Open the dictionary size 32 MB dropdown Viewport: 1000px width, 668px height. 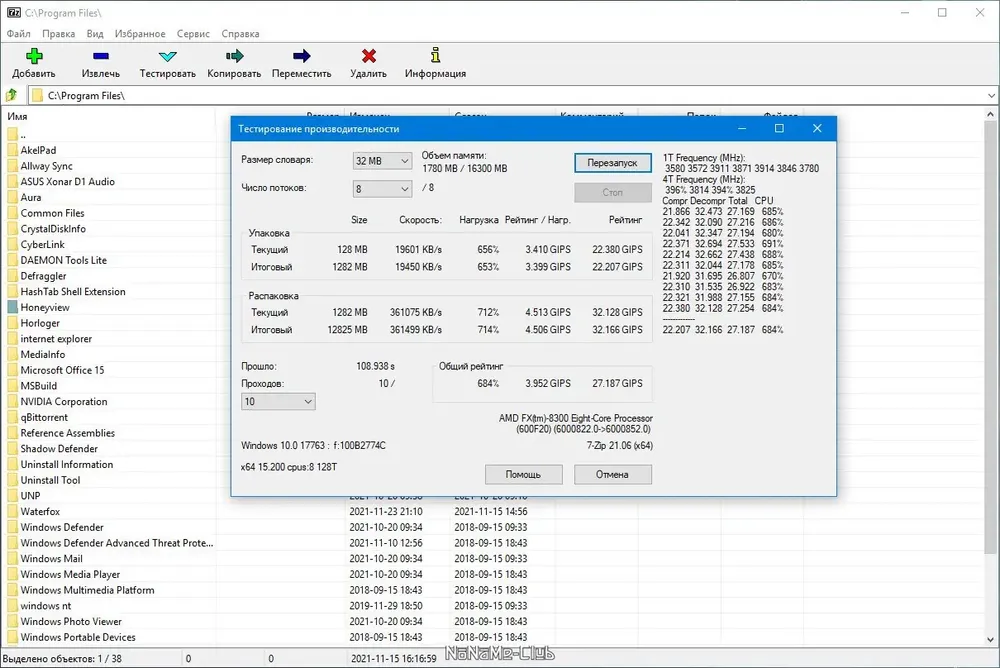[382, 161]
